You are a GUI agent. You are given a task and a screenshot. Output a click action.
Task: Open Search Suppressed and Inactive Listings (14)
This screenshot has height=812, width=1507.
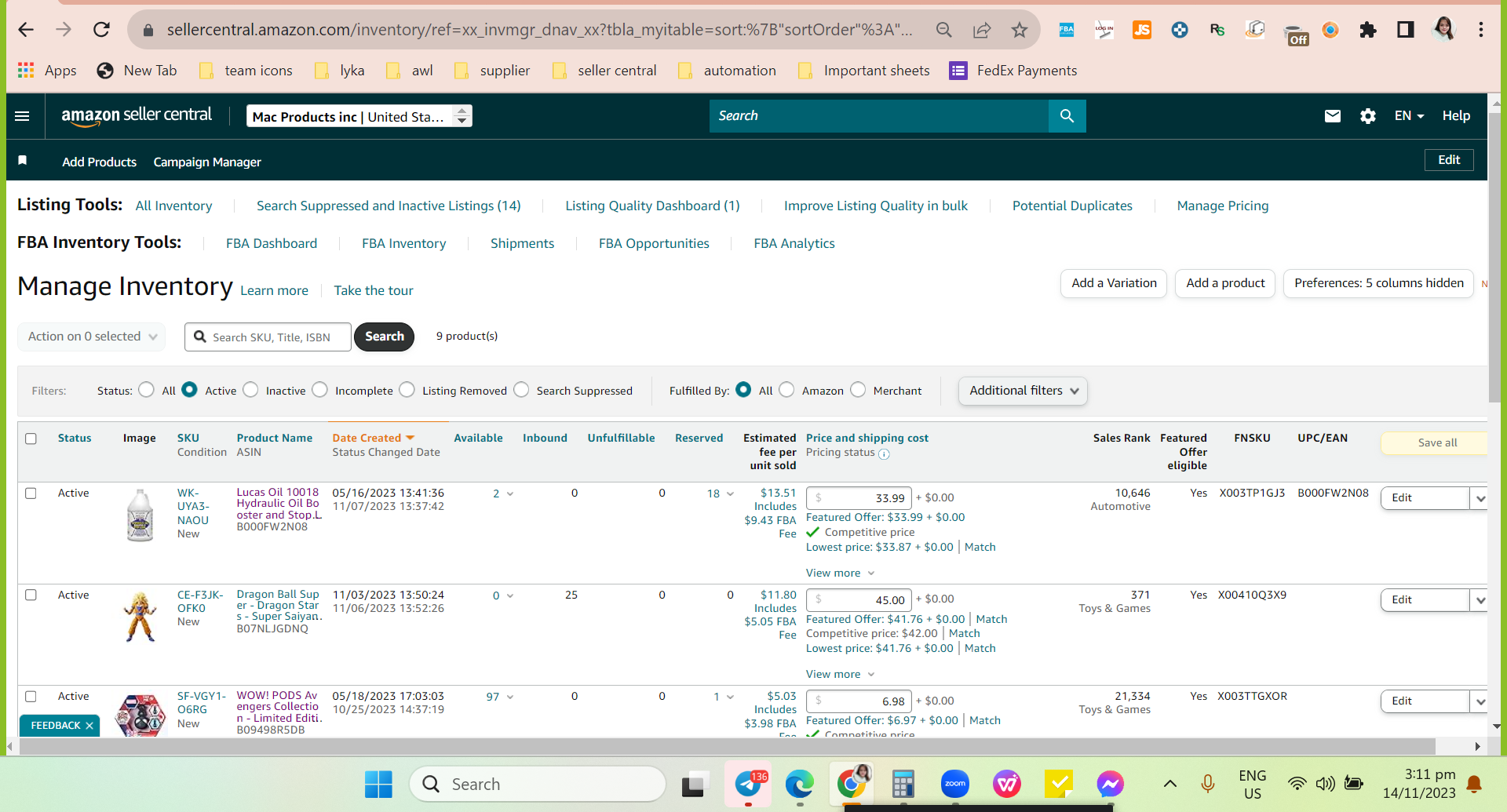click(x=389, y=206)
